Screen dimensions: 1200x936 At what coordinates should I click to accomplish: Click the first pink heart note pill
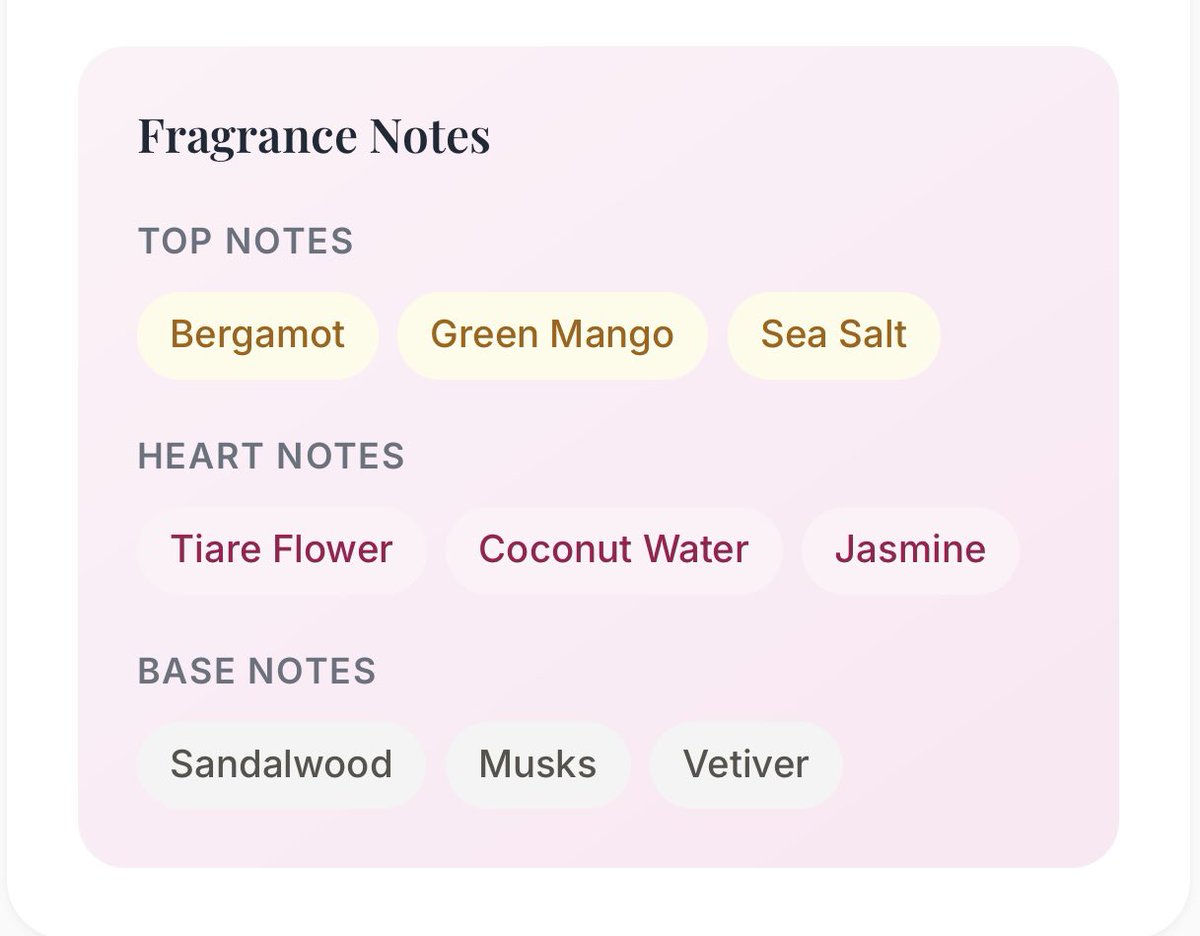282,550
